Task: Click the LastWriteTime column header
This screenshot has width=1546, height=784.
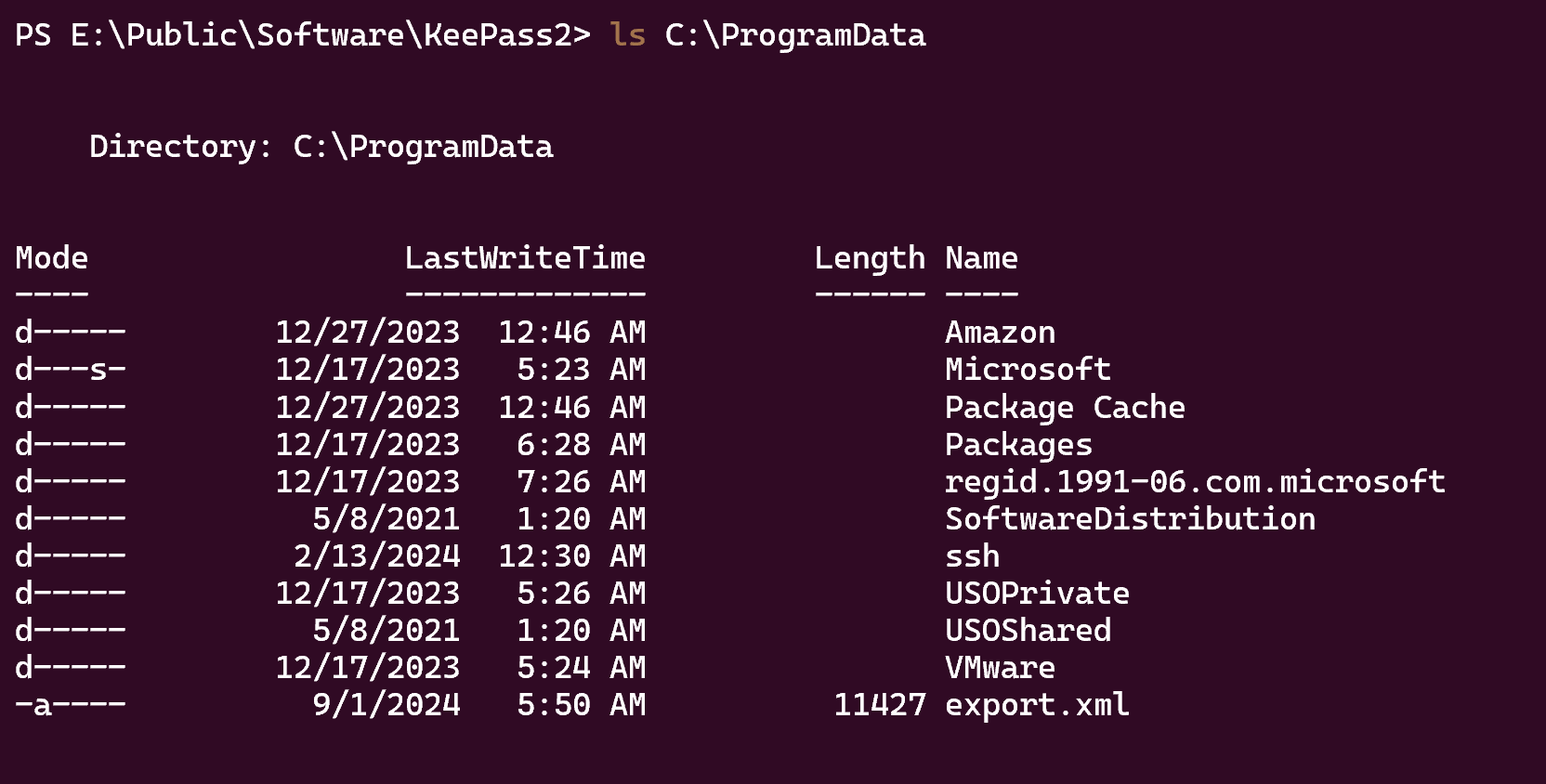Action: coord(525,258)
